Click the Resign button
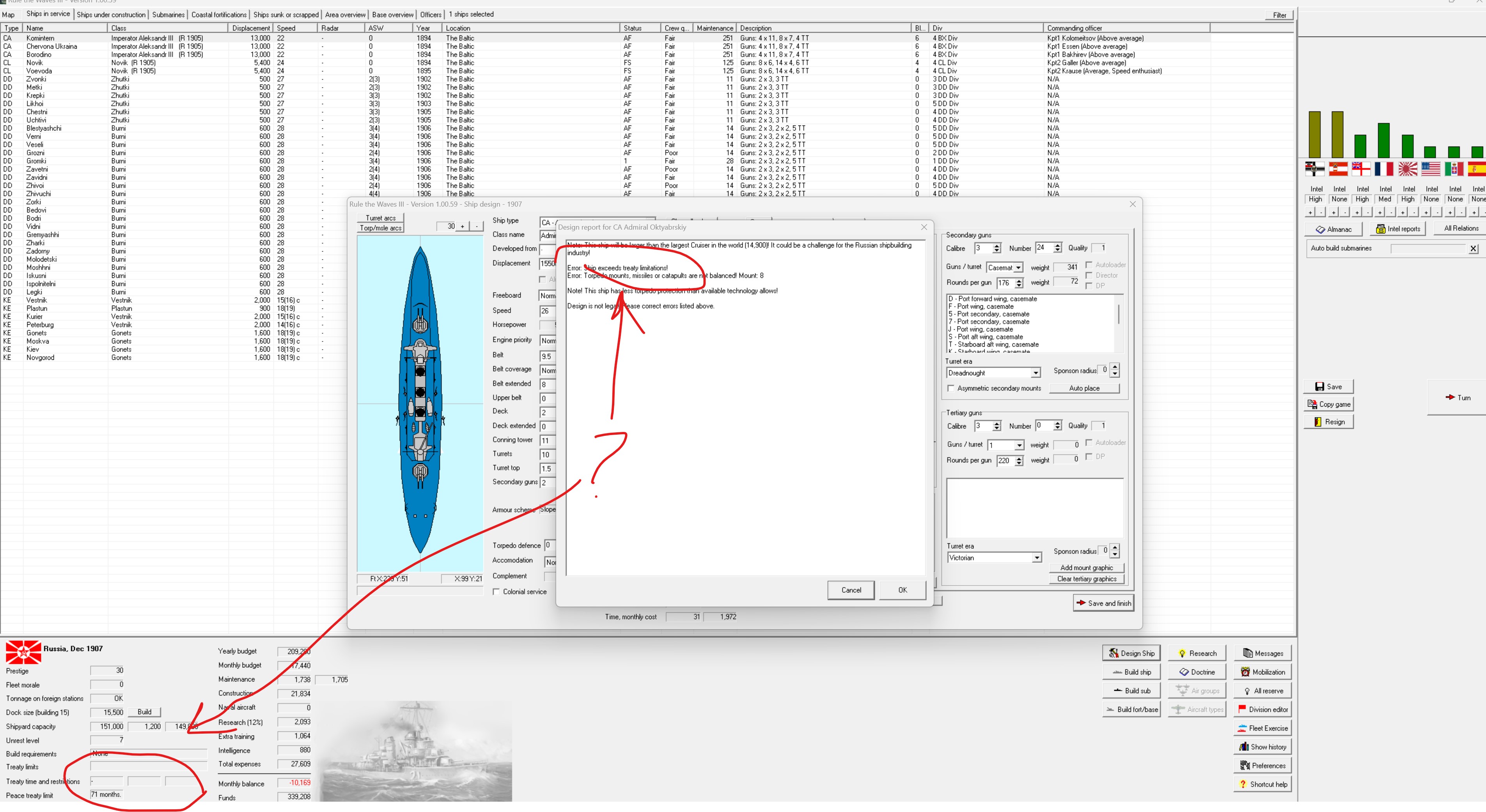Screen dimensions: 1486x812 (x=1328, y=421)
